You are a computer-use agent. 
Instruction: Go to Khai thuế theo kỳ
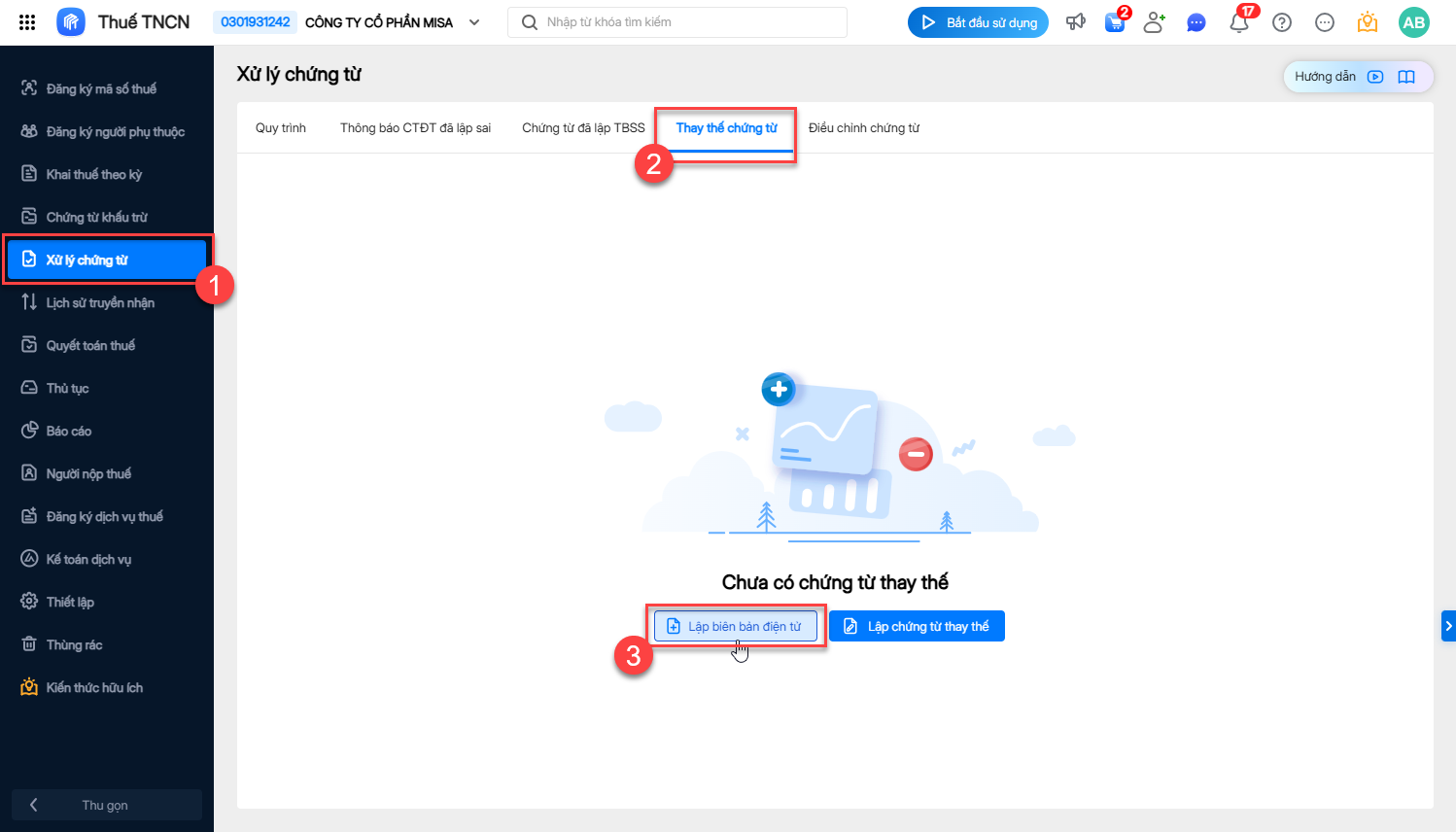(107, 174)
